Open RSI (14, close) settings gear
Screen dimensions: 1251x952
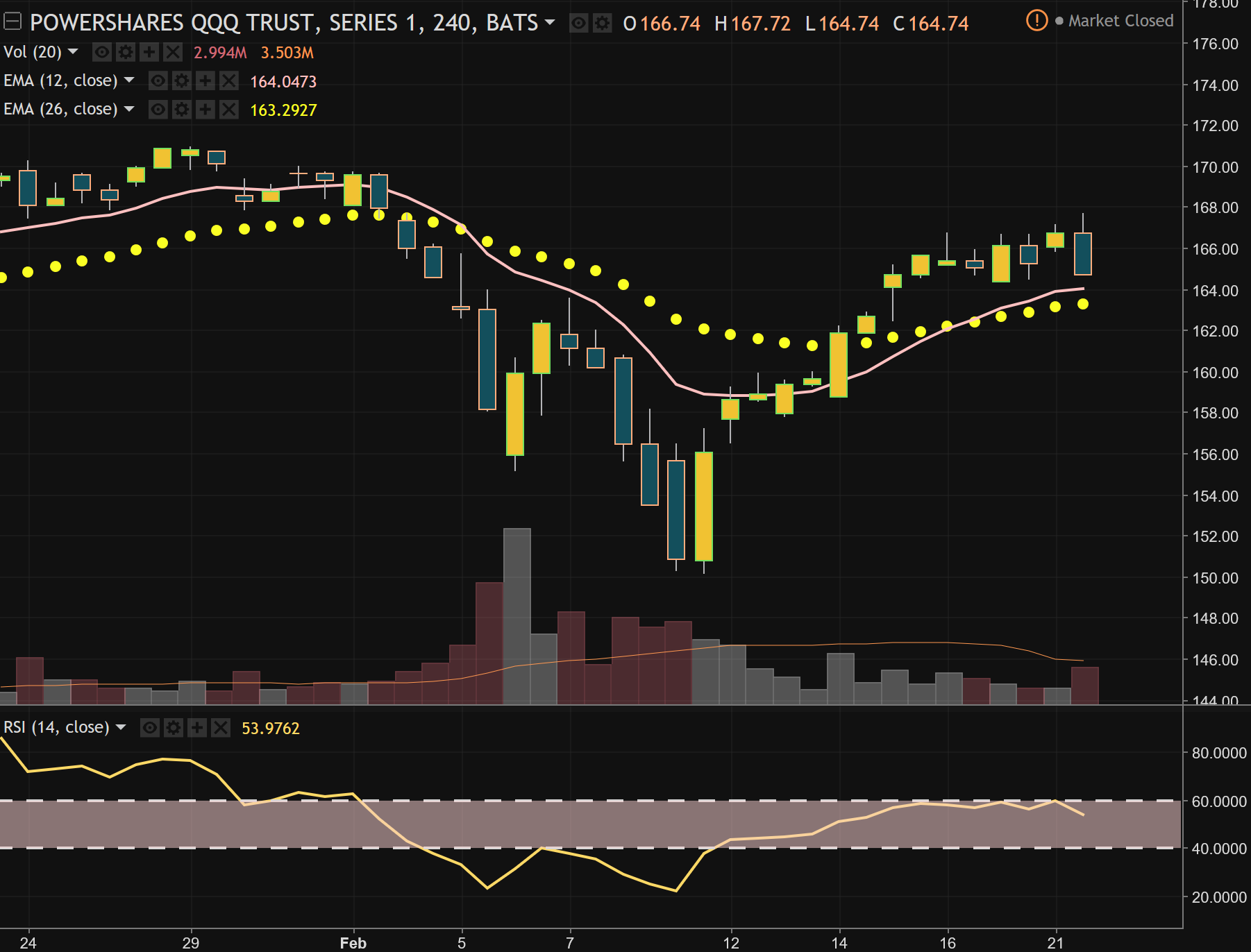tap(174, 727)
